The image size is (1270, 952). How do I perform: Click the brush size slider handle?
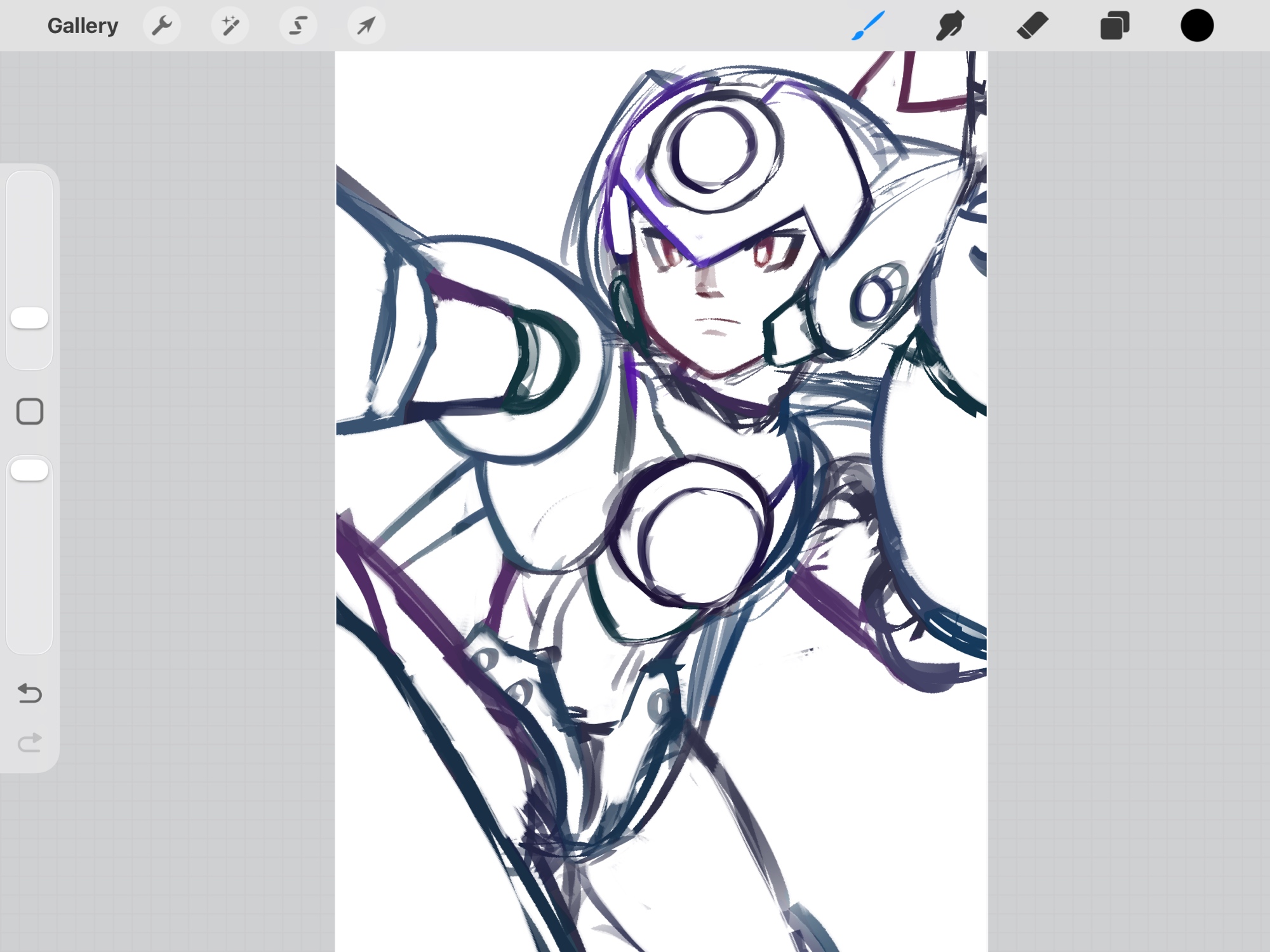[30, 318]
